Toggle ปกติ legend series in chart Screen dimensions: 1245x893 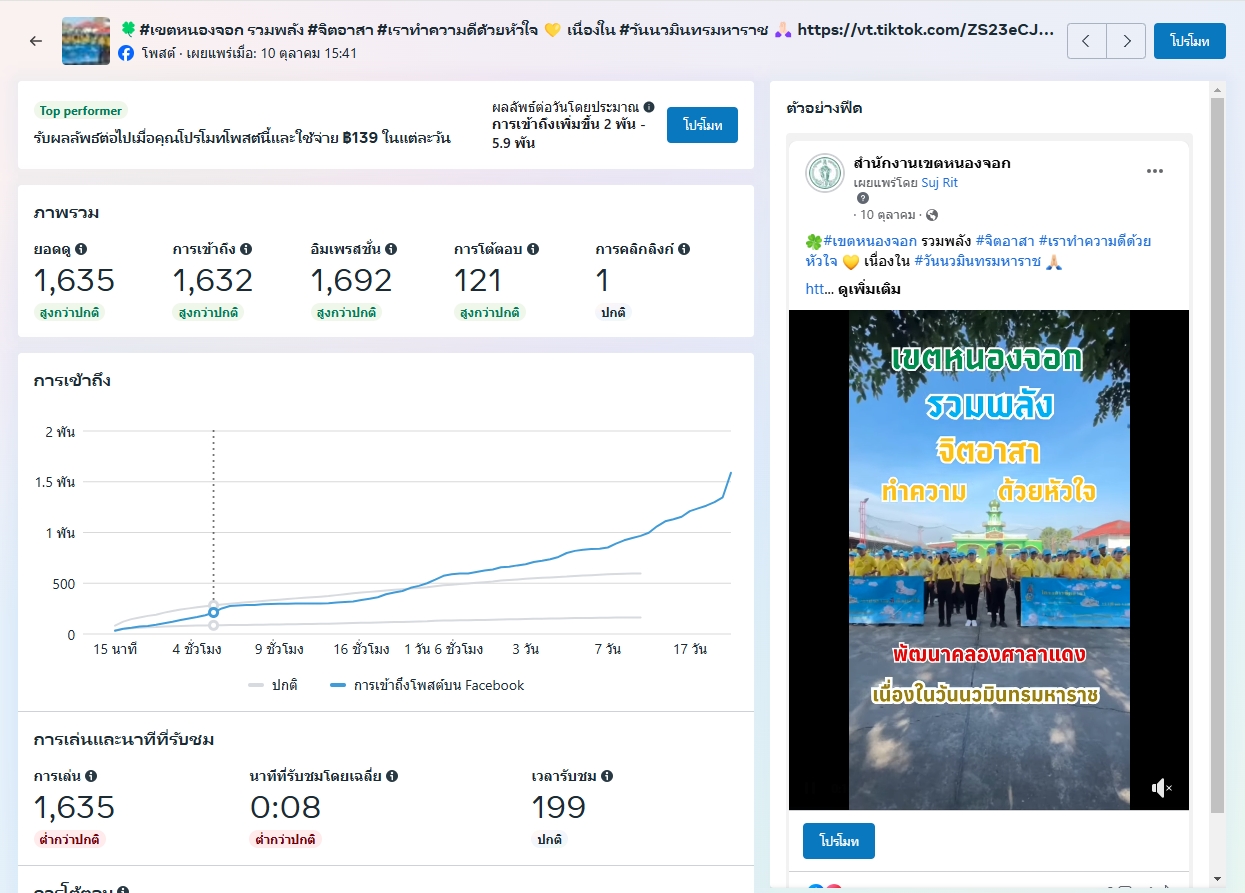tap(273, 685)
